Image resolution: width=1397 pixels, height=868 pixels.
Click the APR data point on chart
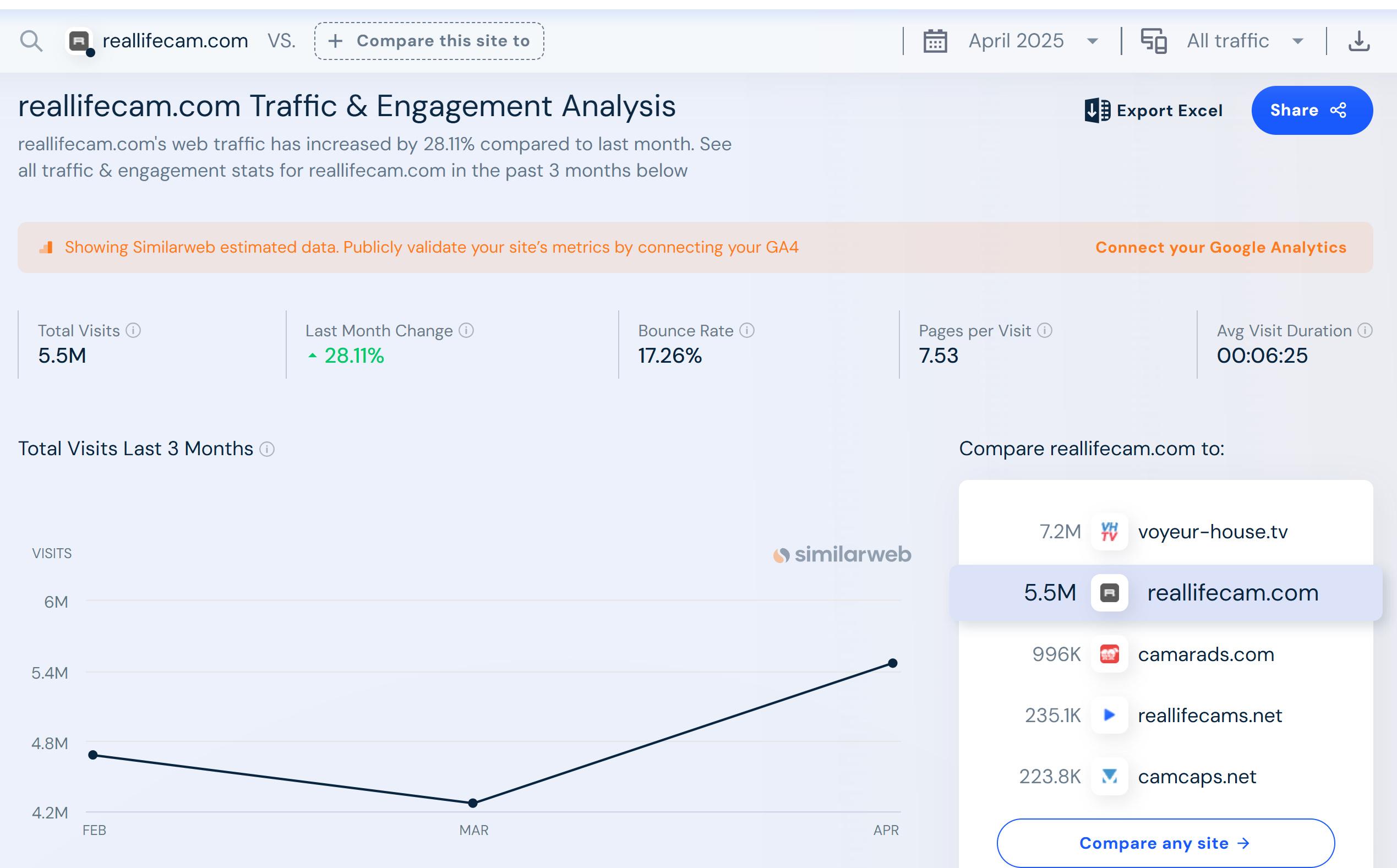pos(892,663)
